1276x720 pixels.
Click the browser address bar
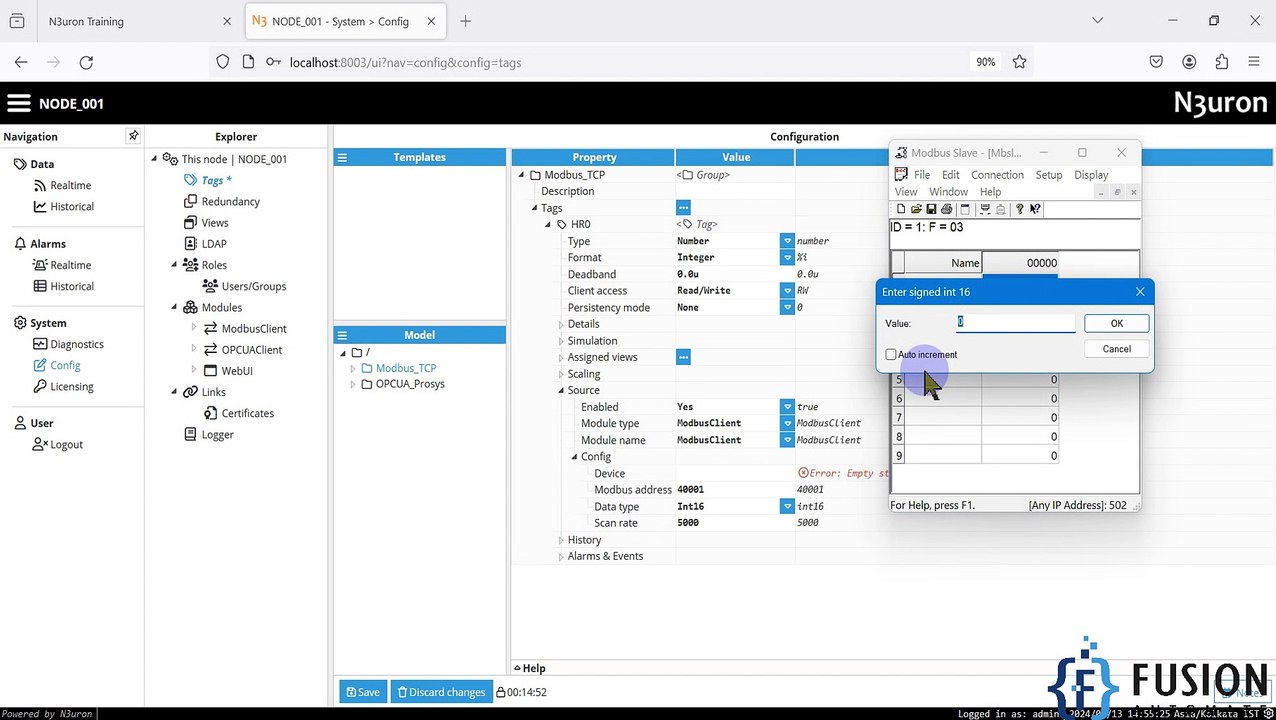(620, 62)
